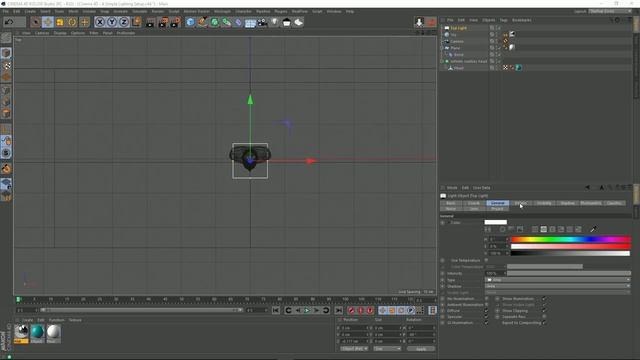Image resolution: width=640 pixels, height=360 pixels.
Task: Open Edit Render Settings icon
Action: [175, 22]
